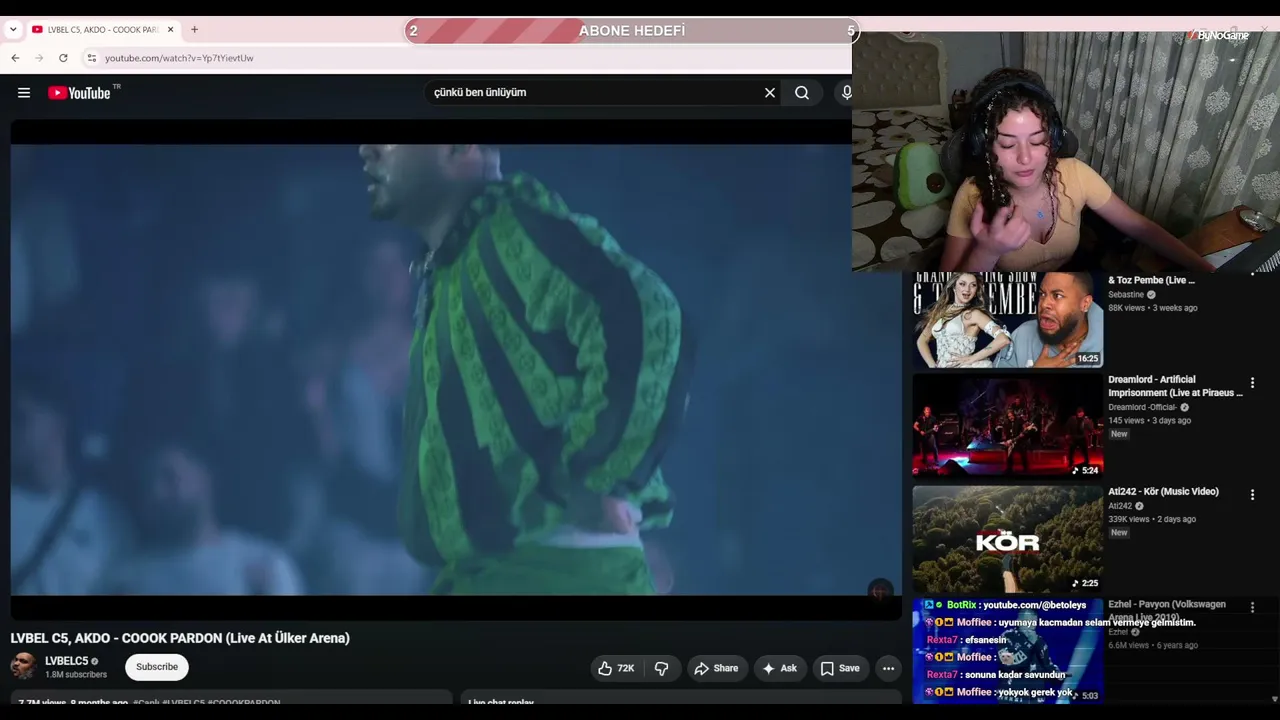
Task: View site information icon in address bar
Action: pyautogui.click(x=91, y=58)
